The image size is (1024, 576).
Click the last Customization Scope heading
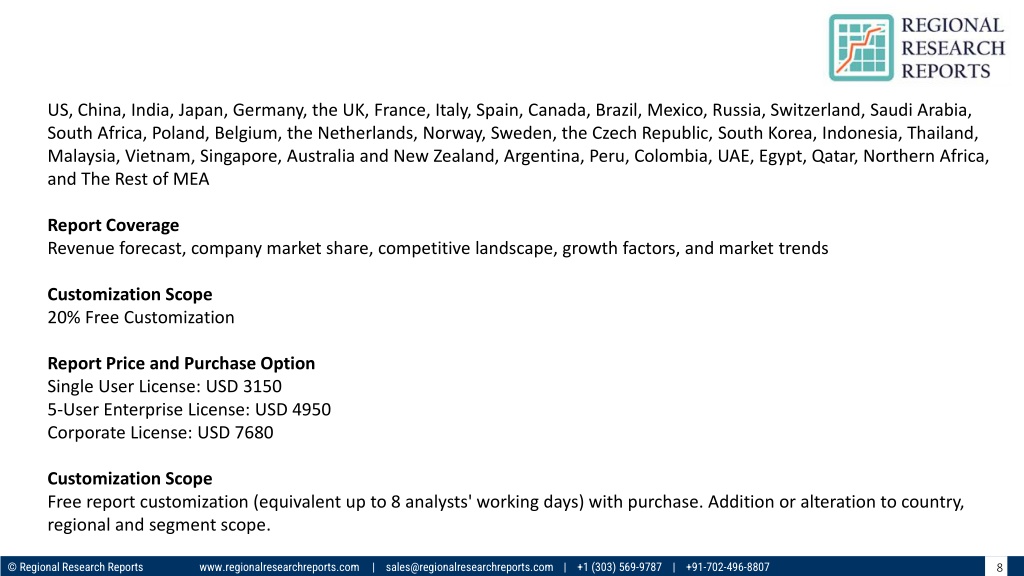coord(129,479)
